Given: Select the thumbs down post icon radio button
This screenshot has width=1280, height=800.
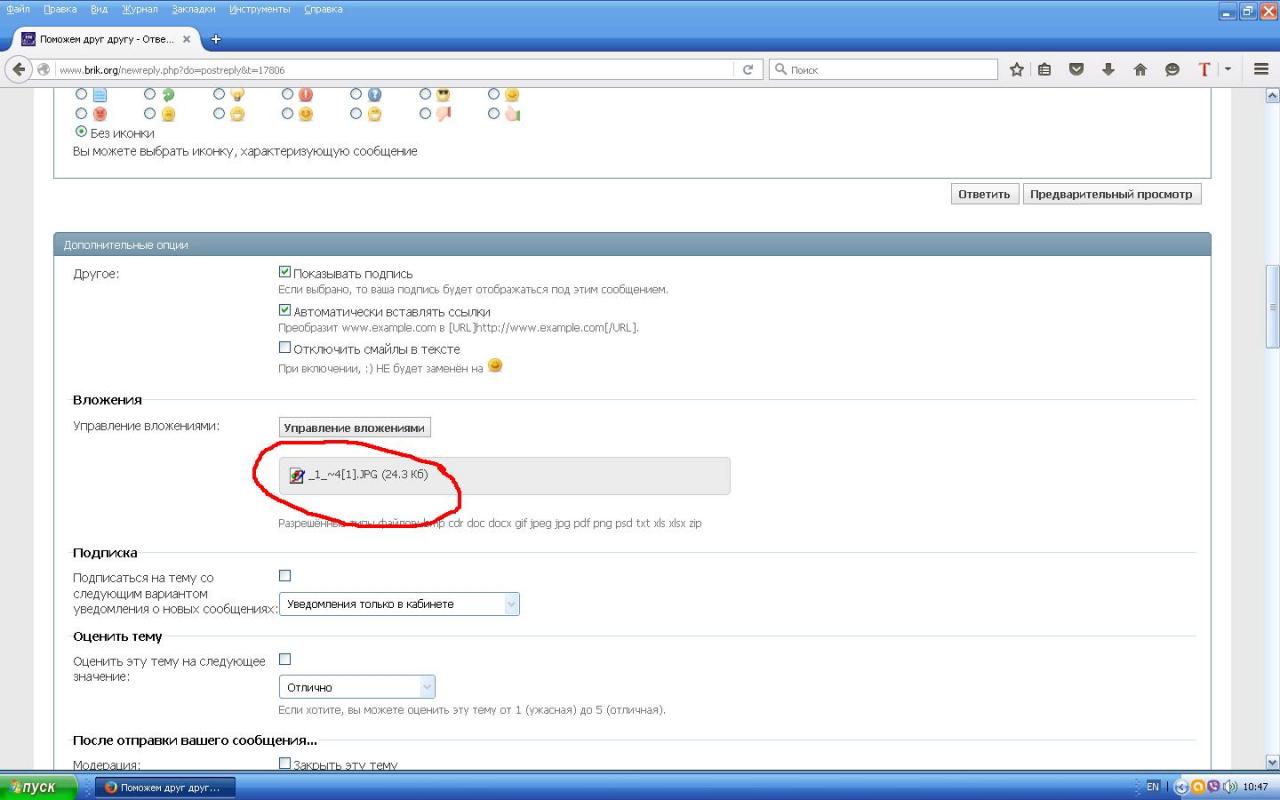Looking at the screenshot, I should 425,114.
